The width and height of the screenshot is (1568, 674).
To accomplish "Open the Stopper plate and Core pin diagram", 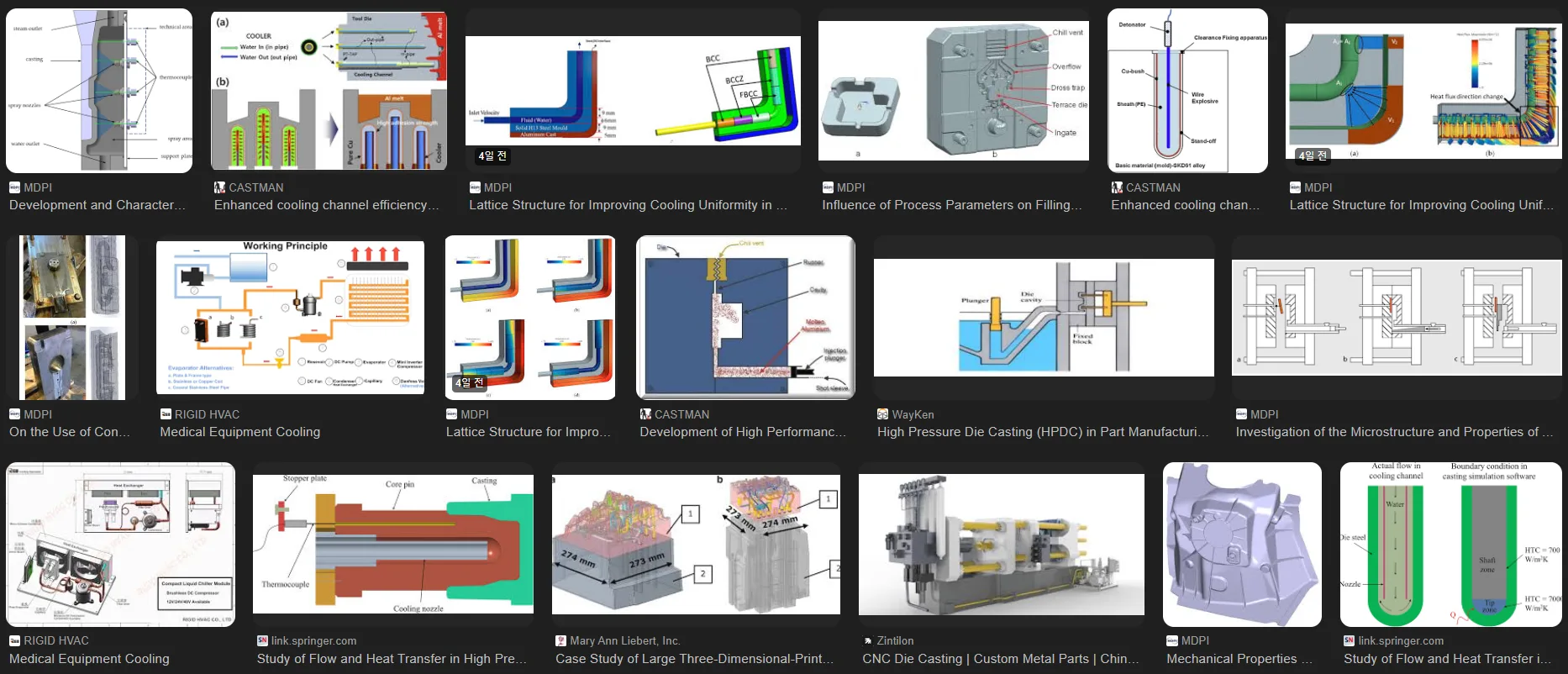I will point(392,544).
